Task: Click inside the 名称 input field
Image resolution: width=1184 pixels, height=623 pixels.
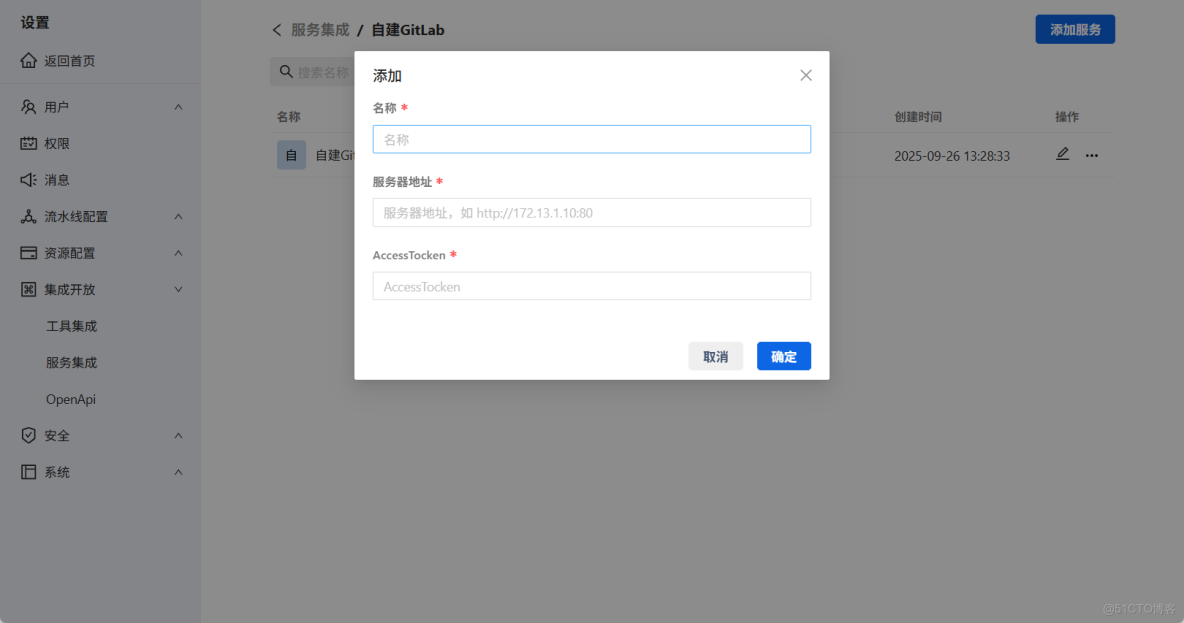Action: pos(591,139)
